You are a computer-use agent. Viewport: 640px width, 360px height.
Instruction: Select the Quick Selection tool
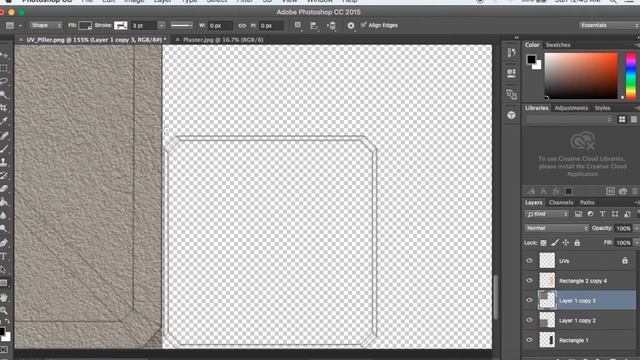(x=4, y=95)
